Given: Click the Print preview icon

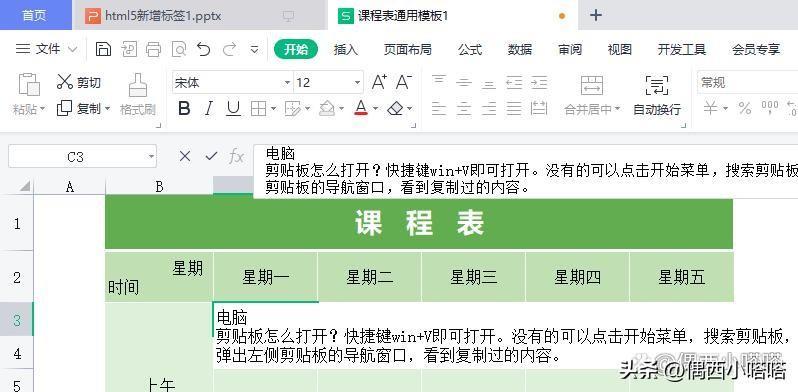Looking at the screenshot, I should pyautogui.click(x=179, y=49).
